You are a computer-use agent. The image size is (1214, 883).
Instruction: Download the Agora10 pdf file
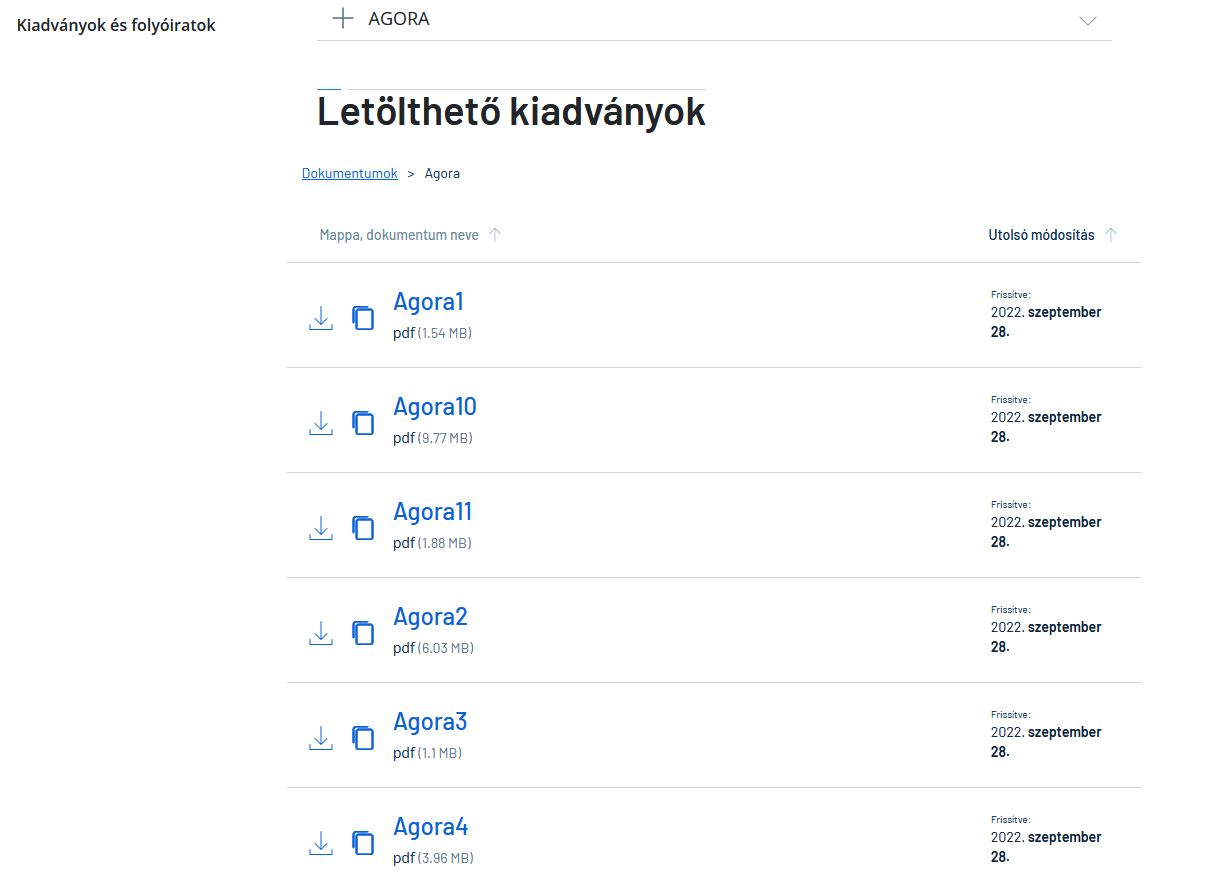tap(320, 423)
